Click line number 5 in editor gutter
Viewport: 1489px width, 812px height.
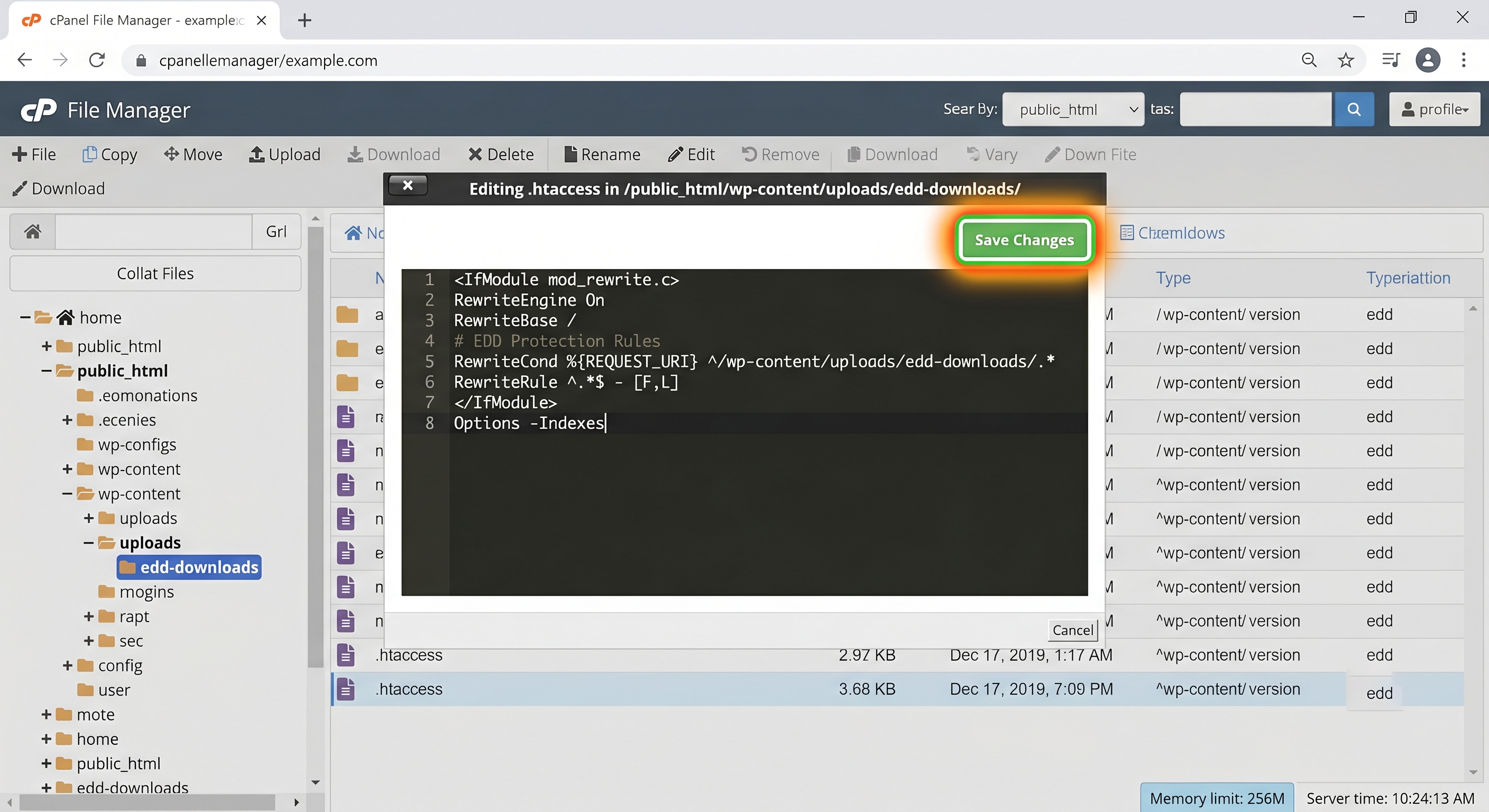[x=429, y=362]
